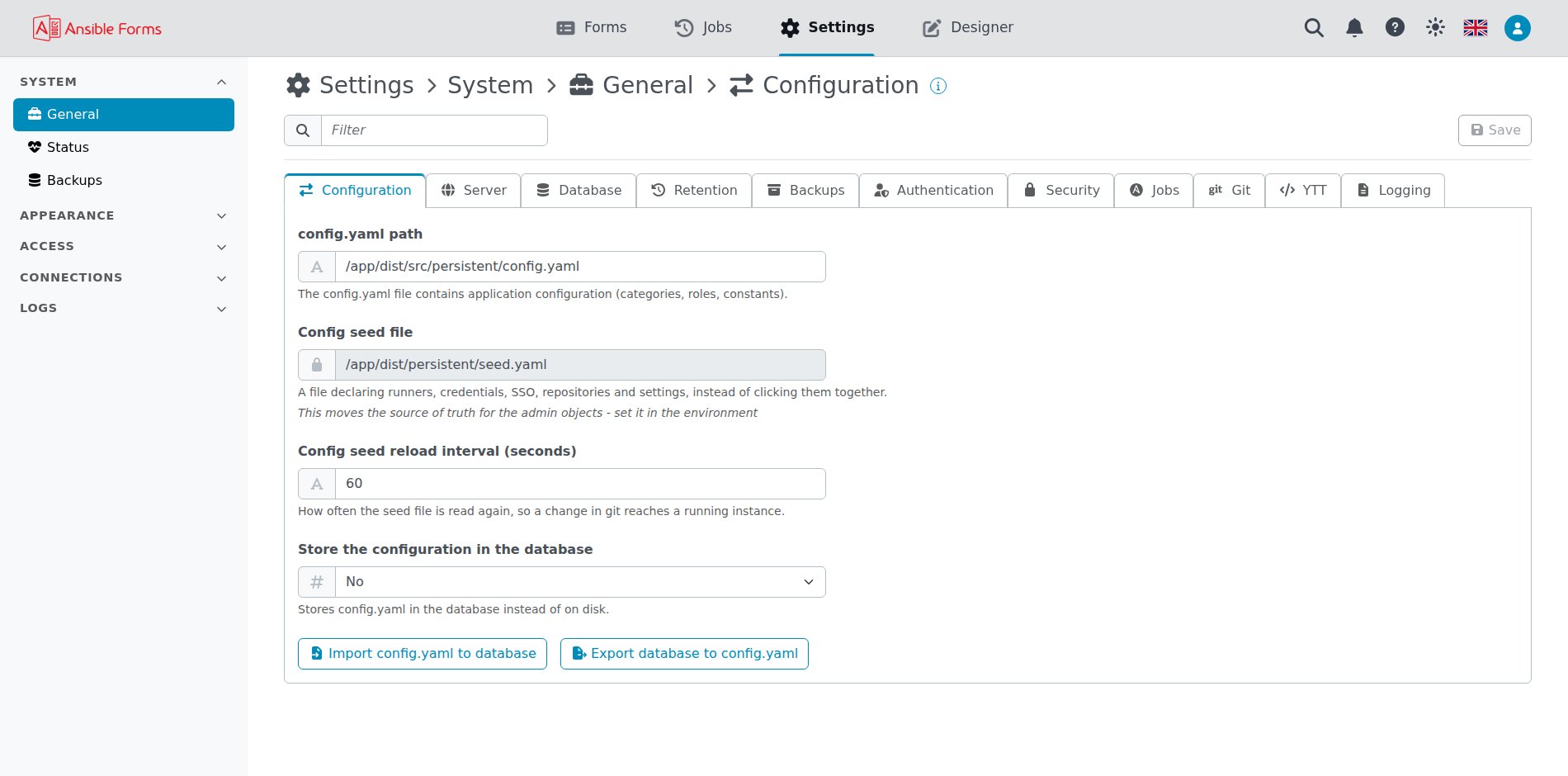Open the user profile avatar menu
Screen dimensions: 1568x776
pos(1517,28)
